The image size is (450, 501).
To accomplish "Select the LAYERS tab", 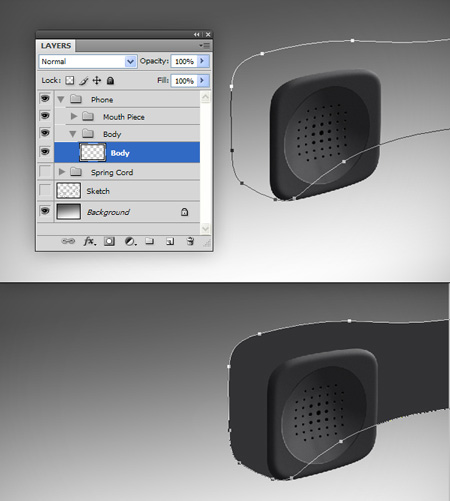I will click(x=56, y=46).
